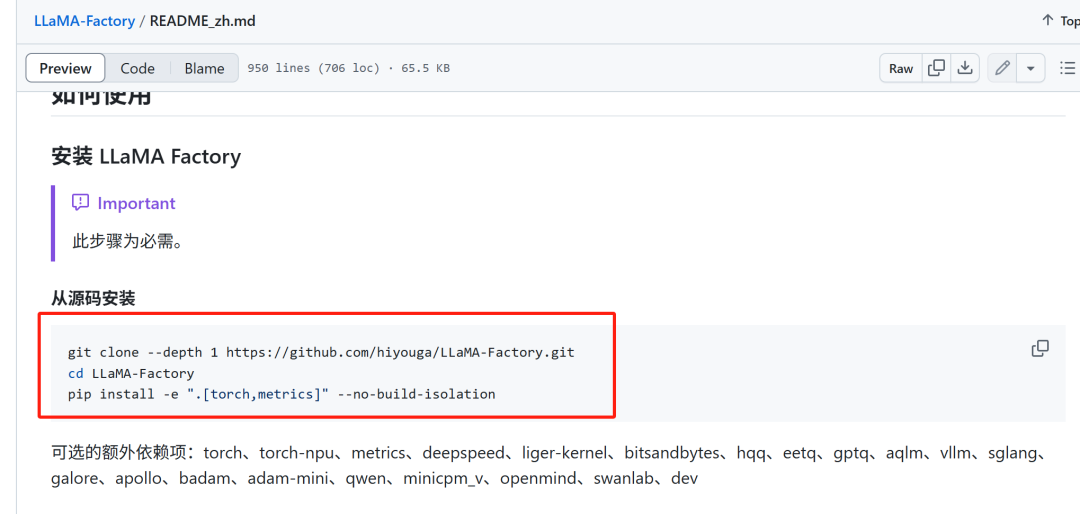Click the Important label text
Viewport: 1080px width, 514px height.
136,203
